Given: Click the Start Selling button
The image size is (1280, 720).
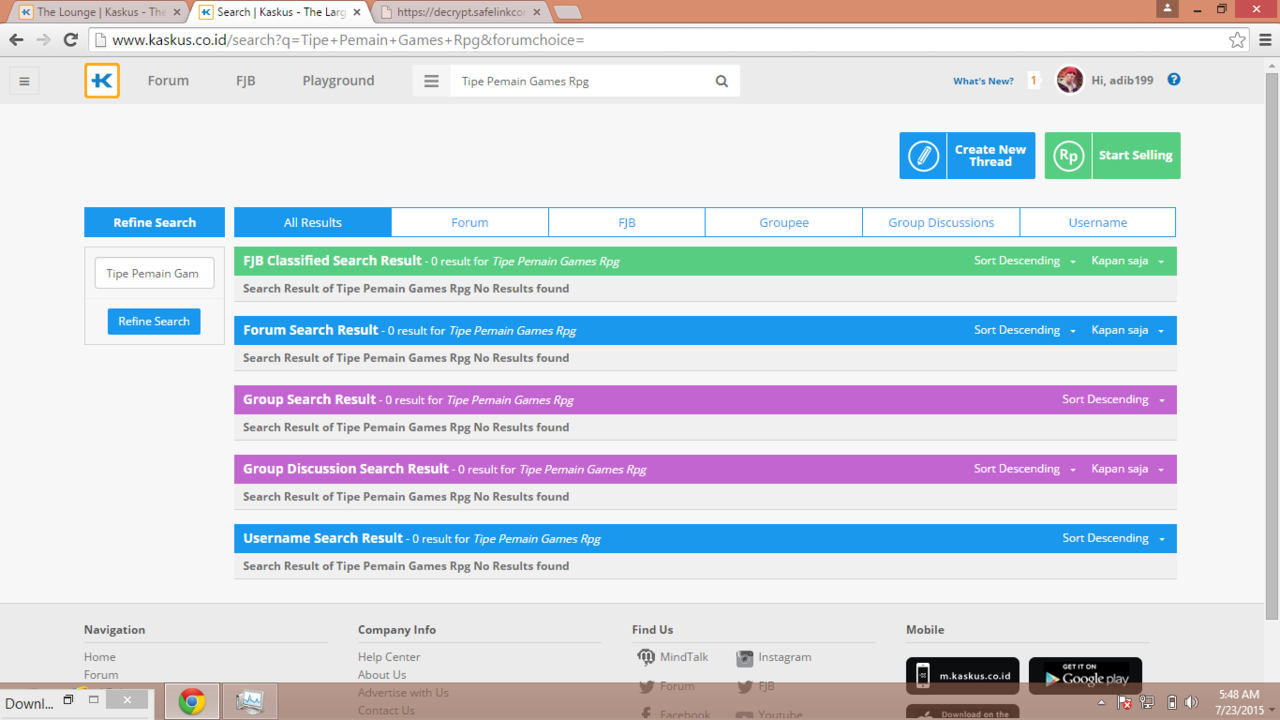Looking at the screenshot, I should tap(1112, 156).
